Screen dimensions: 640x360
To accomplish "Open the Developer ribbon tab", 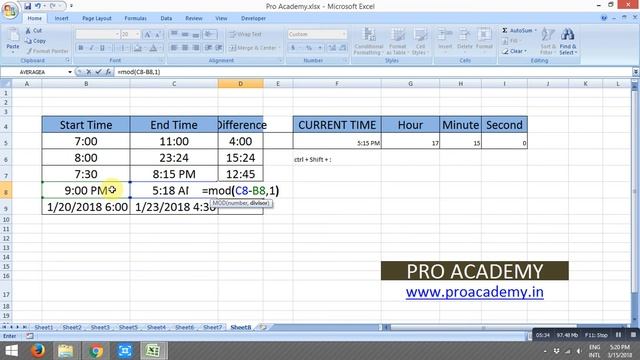I will pyautogui.click(x=253, y=18).
